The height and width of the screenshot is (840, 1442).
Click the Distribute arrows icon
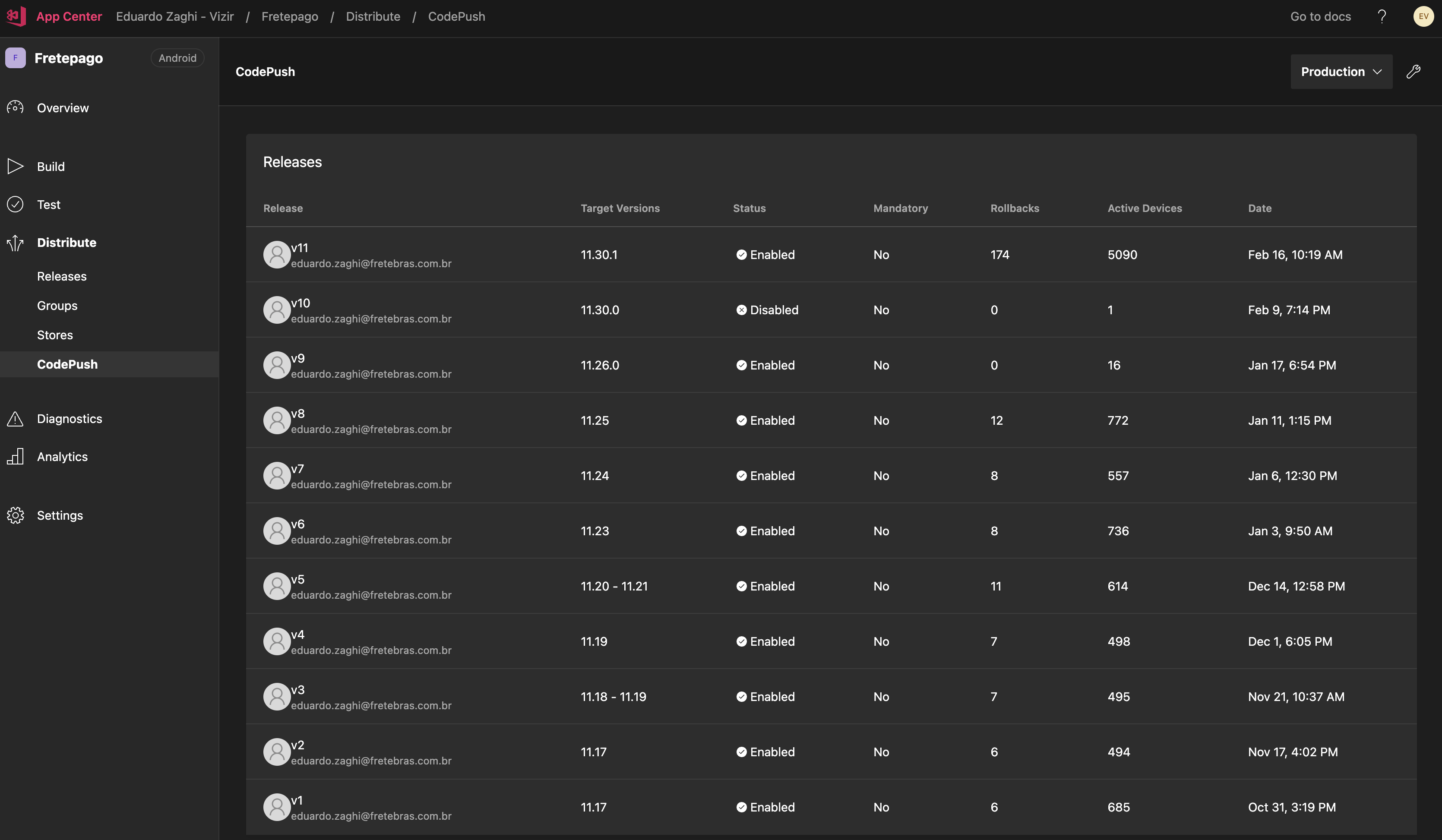point(16,243)
